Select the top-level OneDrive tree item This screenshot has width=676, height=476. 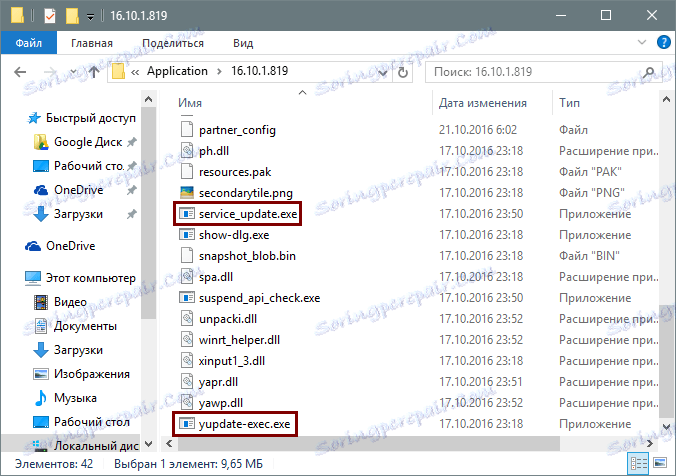(x=71, y=246)
